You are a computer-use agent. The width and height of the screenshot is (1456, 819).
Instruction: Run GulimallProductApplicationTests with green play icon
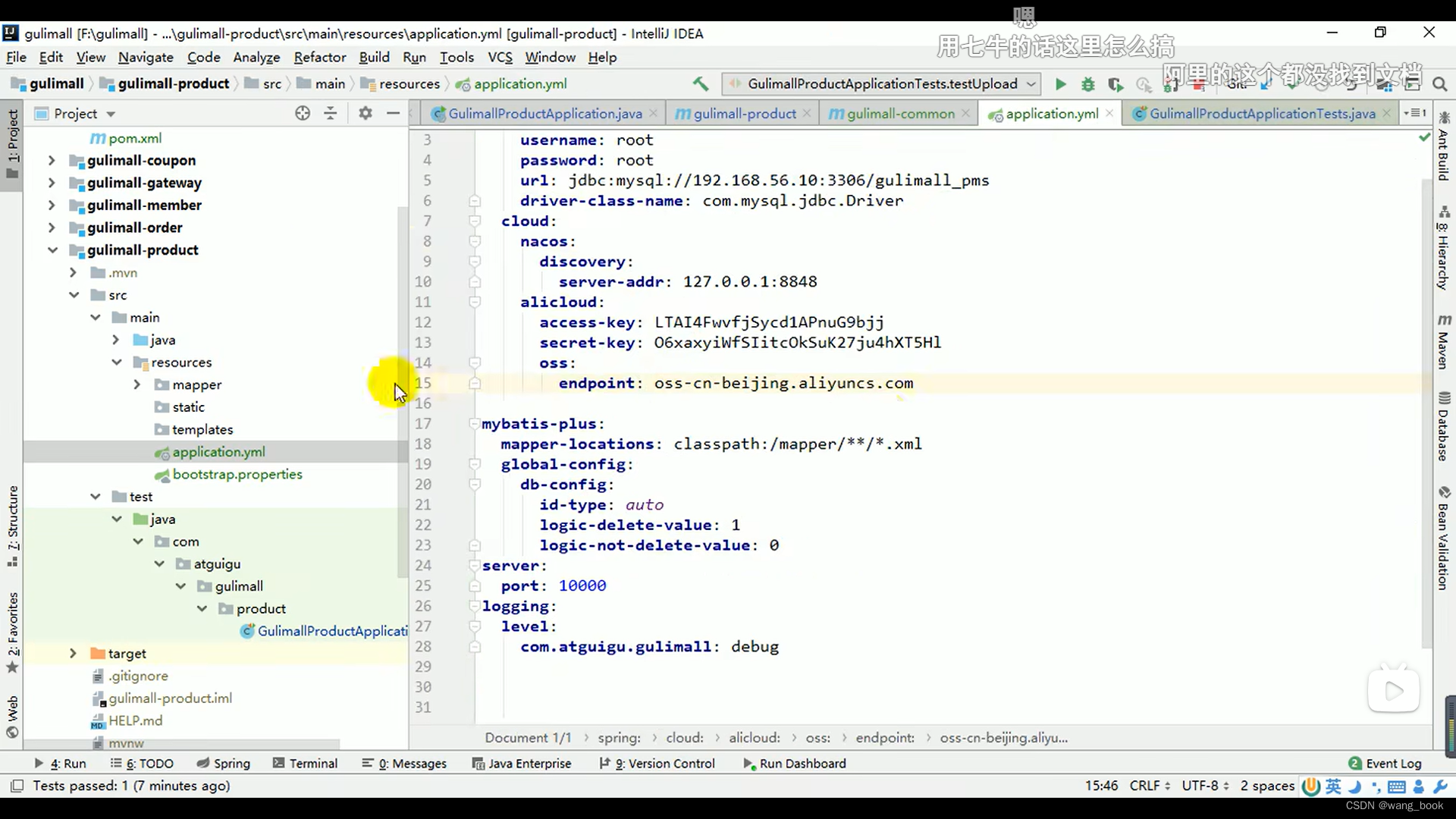[1060, 84]
